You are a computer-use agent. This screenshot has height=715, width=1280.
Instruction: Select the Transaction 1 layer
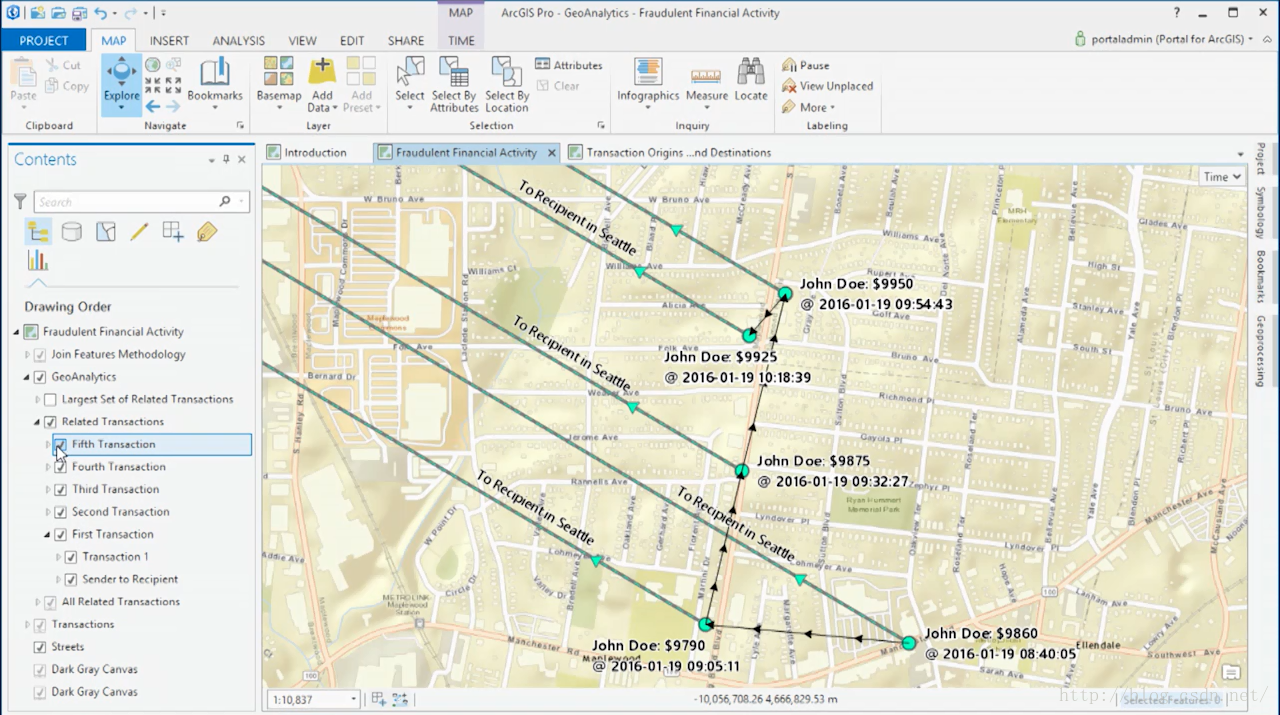[x=116, y=557]
